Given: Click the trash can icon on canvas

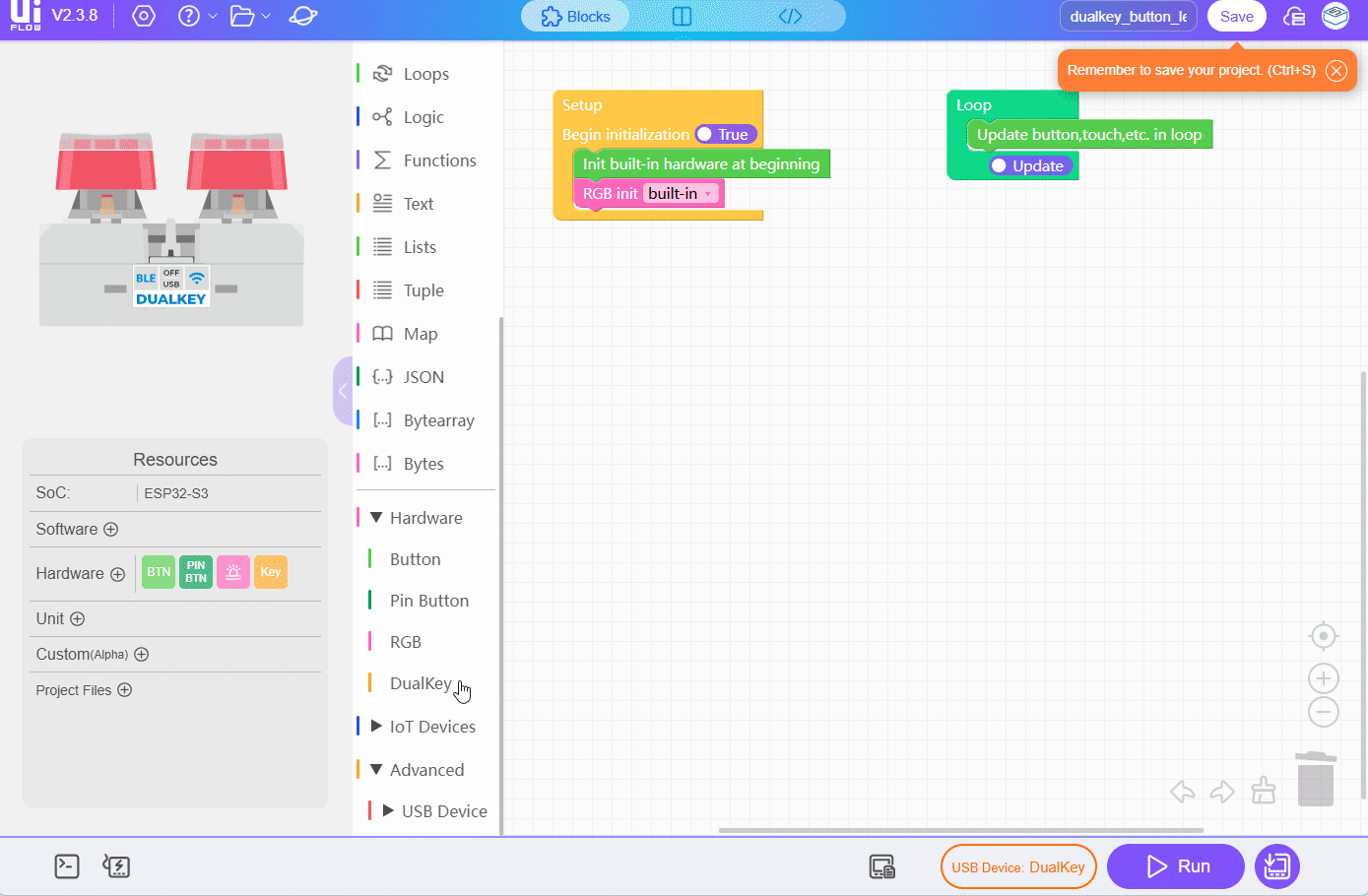Looking at the screenshot, I should click(x=1315, y=779).
